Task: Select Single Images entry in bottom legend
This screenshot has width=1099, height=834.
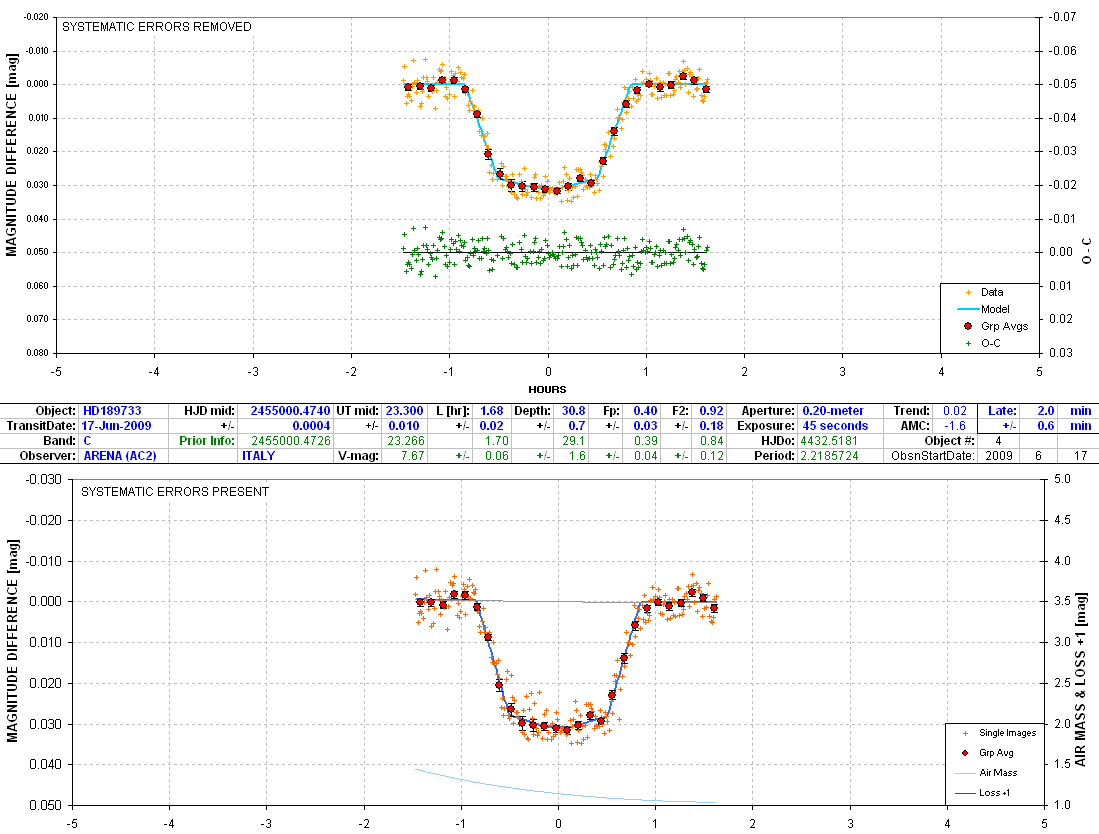Action: tap(1006, 733)
